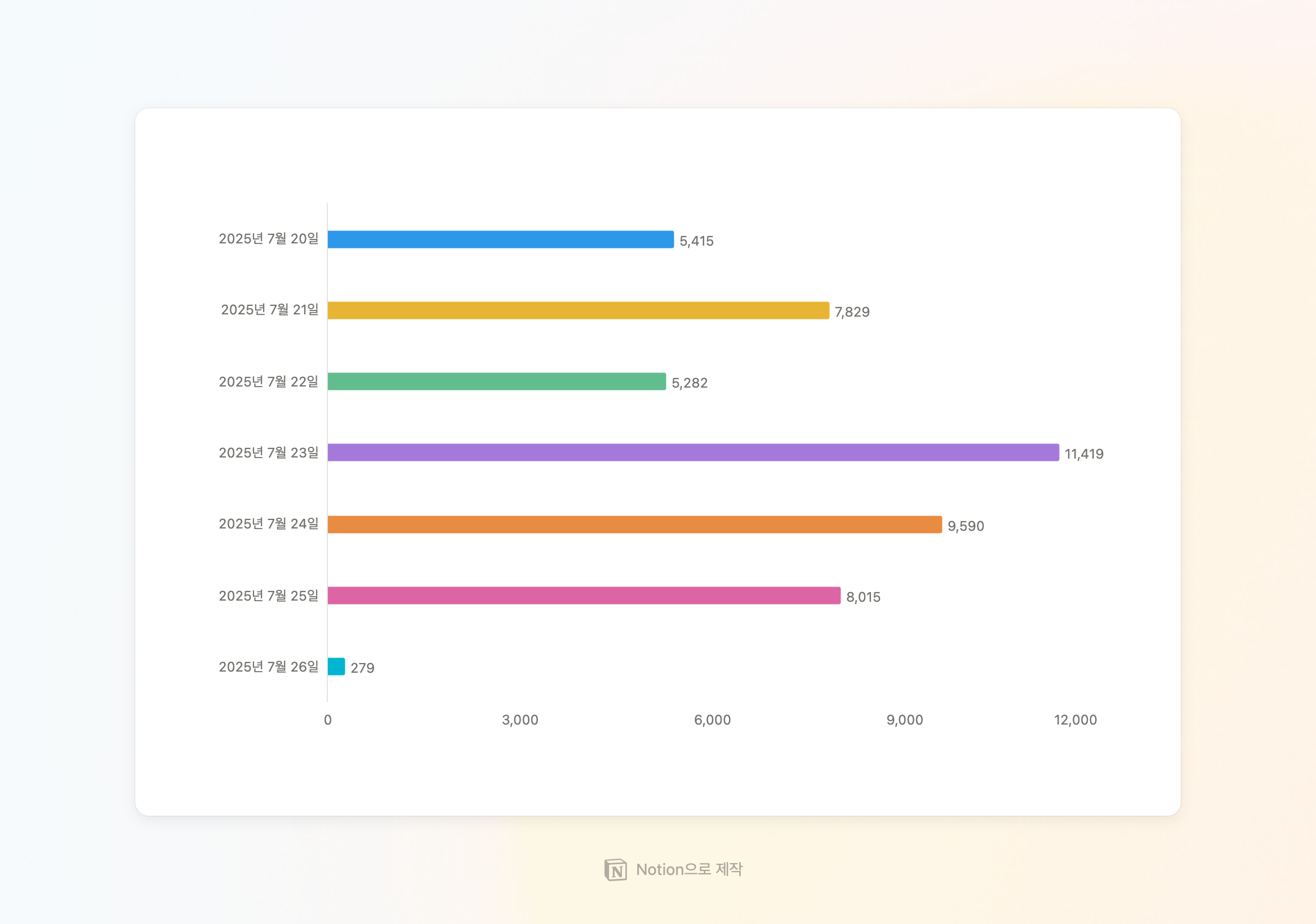Click the 6,000 x-axis tick label

712,720
